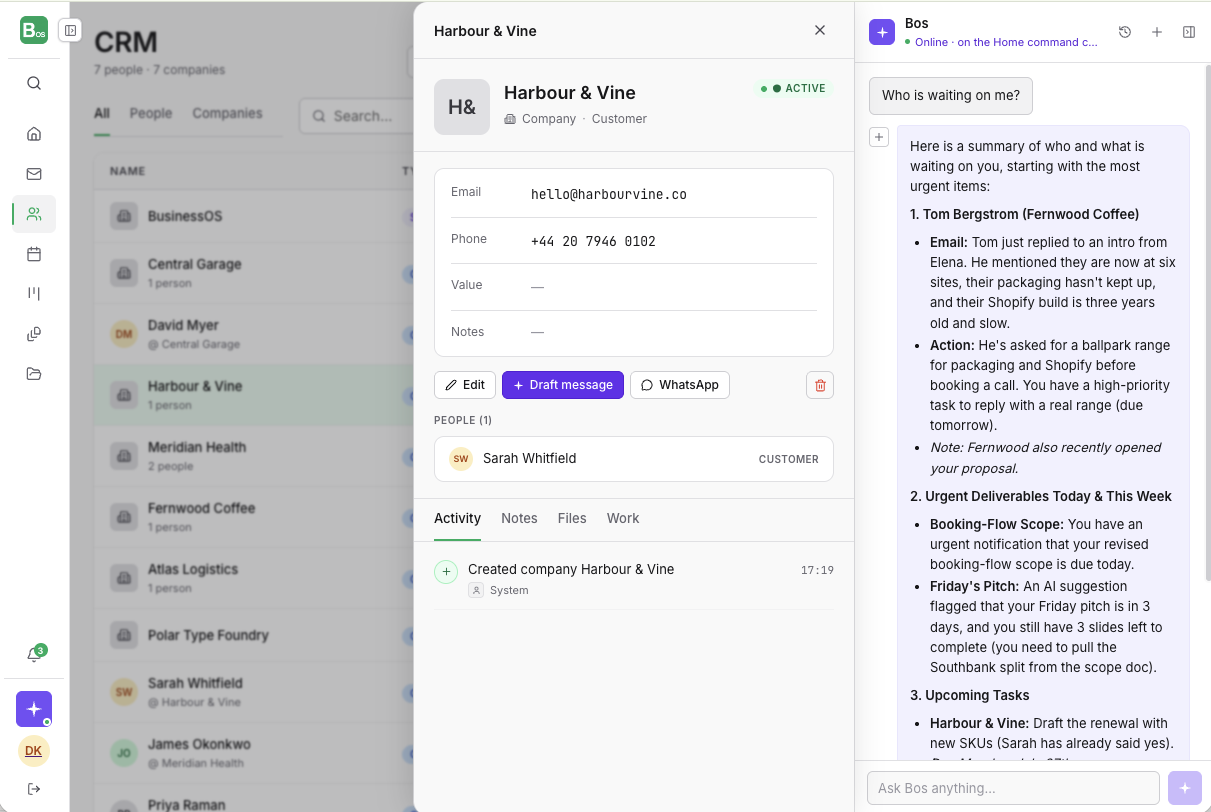The height and width of the screenshot is (812, 1211).
Task: Select the Sarah Whitfield list row
Action: point(253,691)
